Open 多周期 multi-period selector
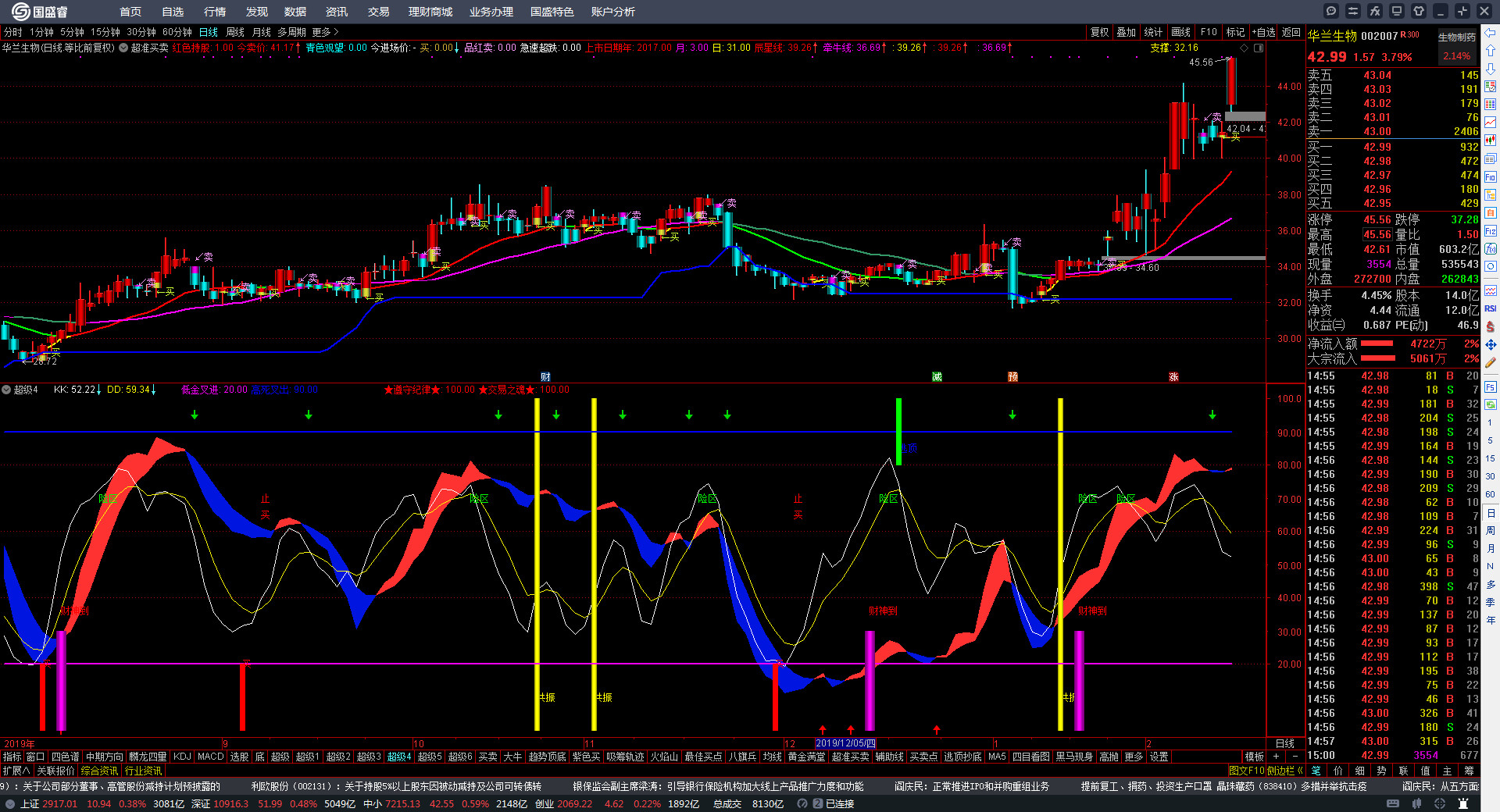 291,32
